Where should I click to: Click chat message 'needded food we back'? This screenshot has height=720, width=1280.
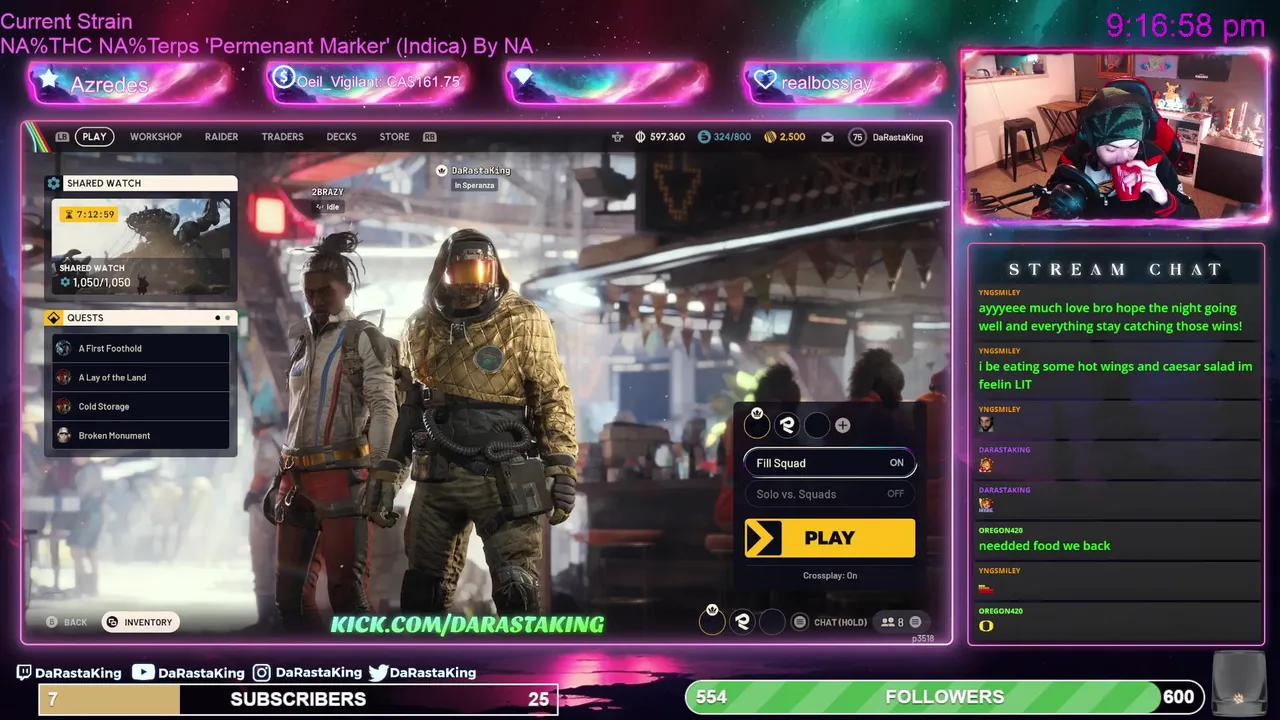[x=1044, y=545]
